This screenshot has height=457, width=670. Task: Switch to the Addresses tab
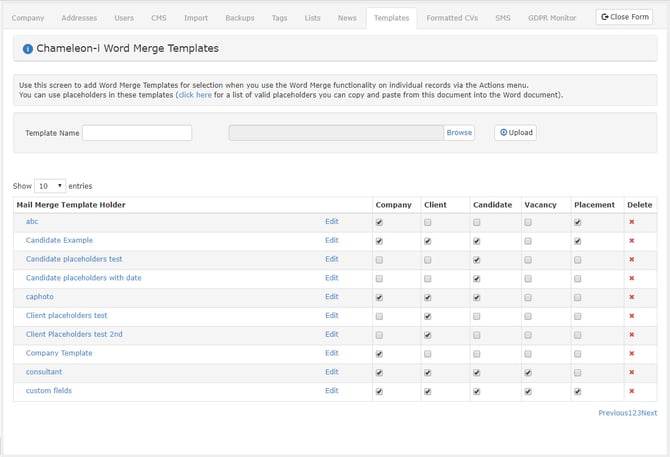pos(79,18)
